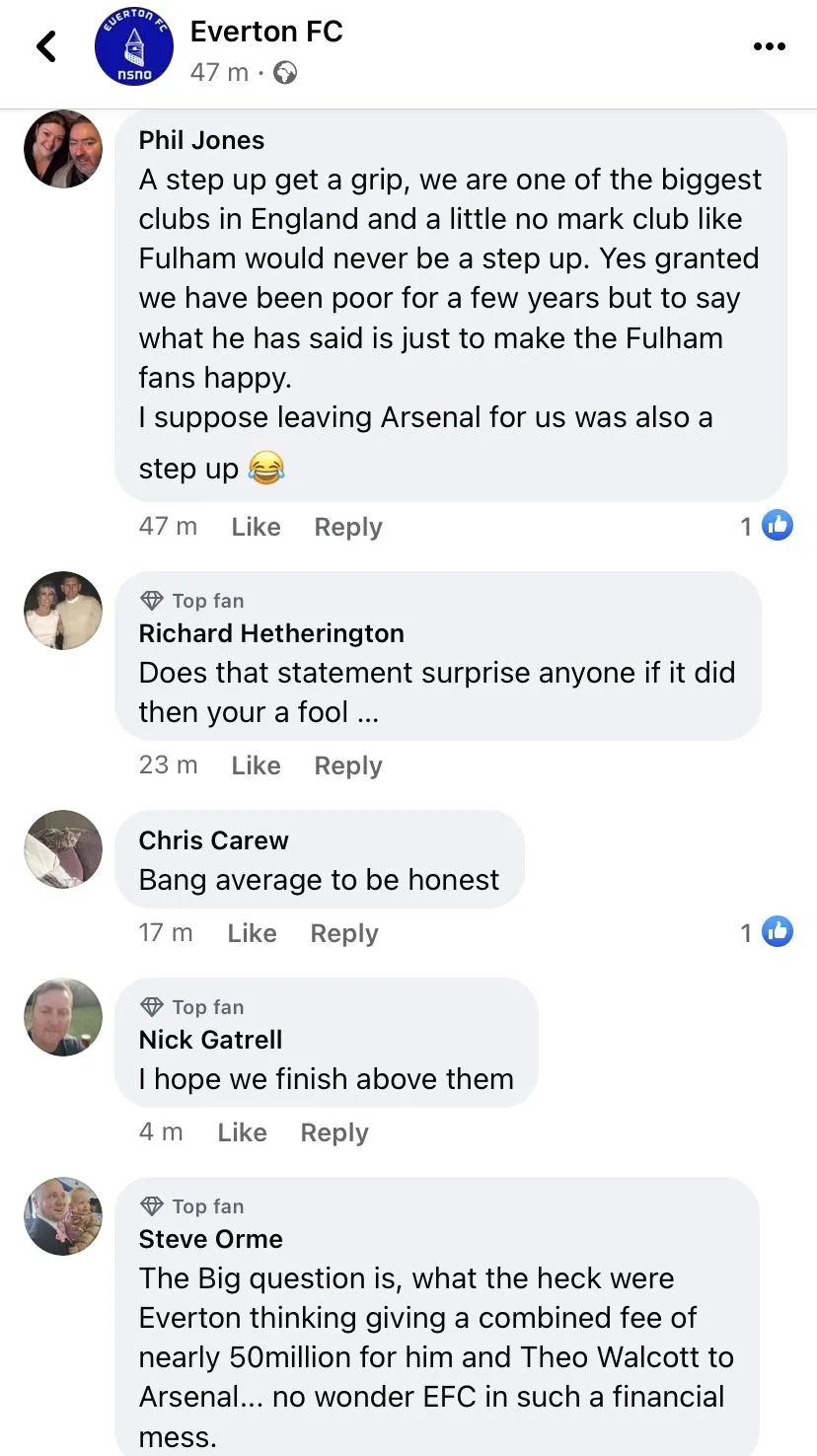Tap the Everton FC crest logo
The height and width of the screenshot is (1456, 817).
(x=133, y=48)
